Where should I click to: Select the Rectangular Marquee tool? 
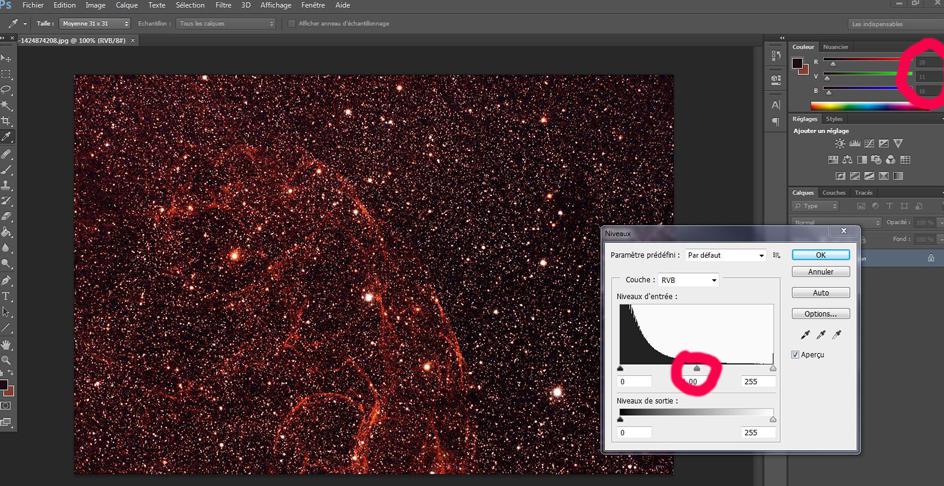(7, 75)
